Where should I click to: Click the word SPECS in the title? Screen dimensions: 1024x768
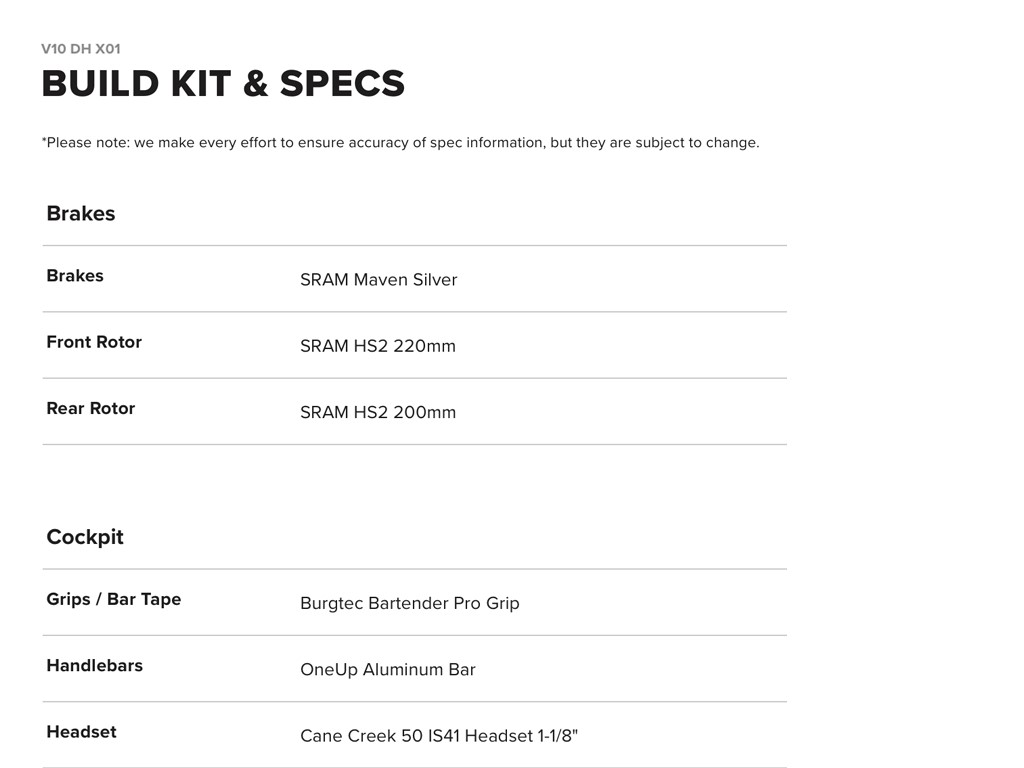(x=342, y=84)
